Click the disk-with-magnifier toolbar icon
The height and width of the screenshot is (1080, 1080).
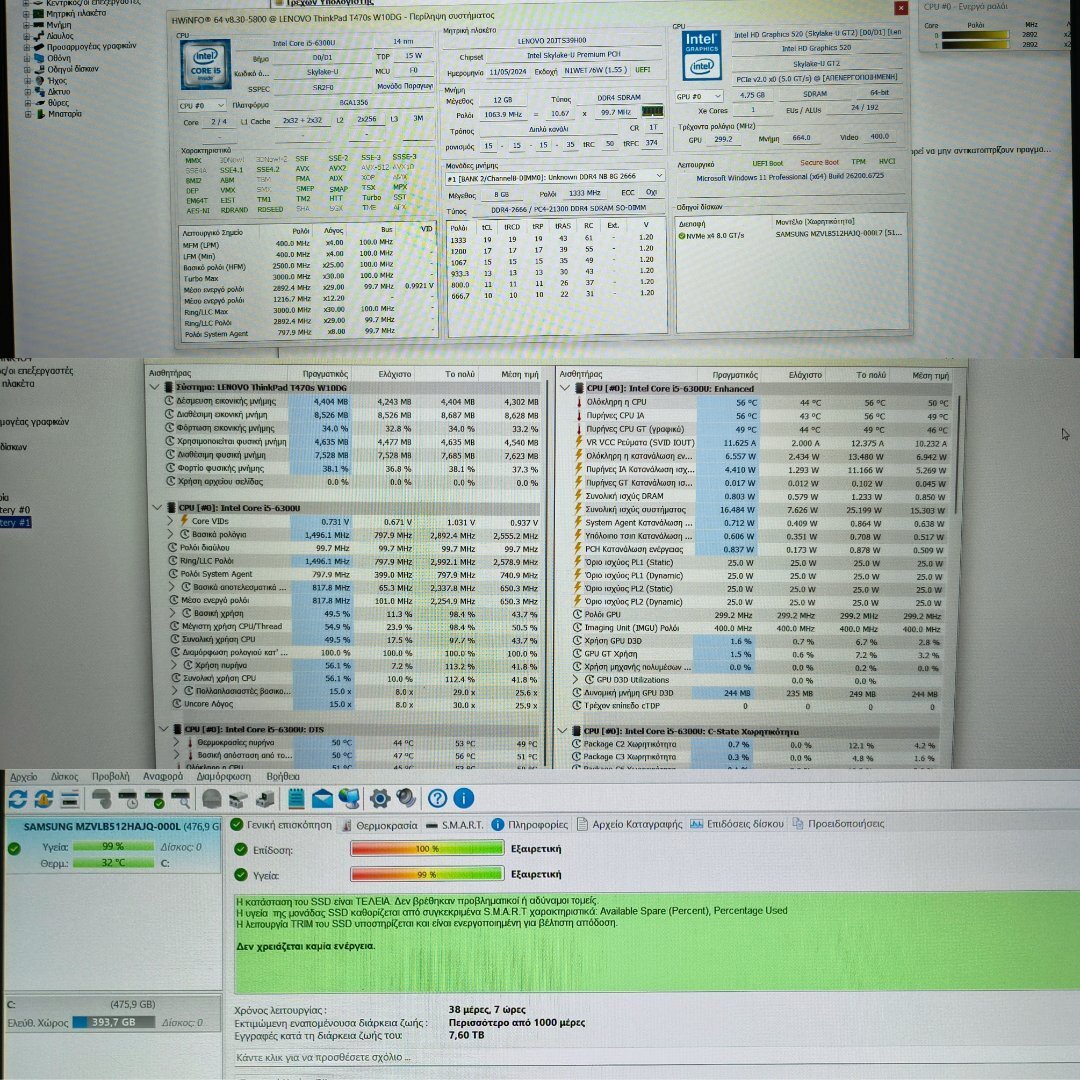(x=180, y=799)
